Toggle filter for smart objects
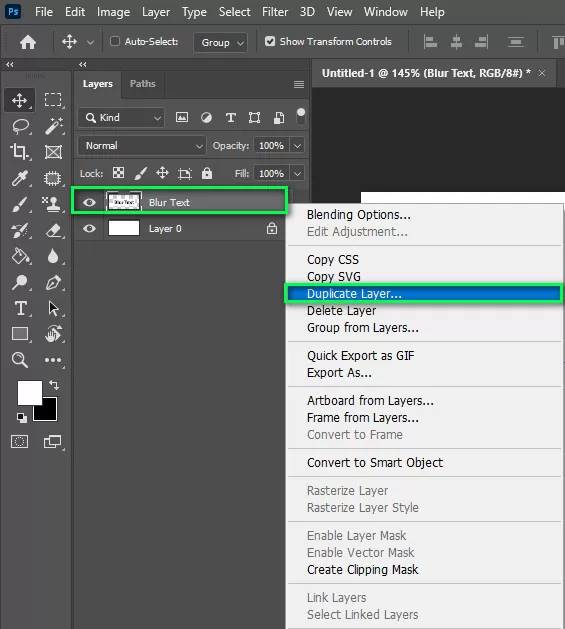This screenshot has height=629, width=565. coord(279,118)
